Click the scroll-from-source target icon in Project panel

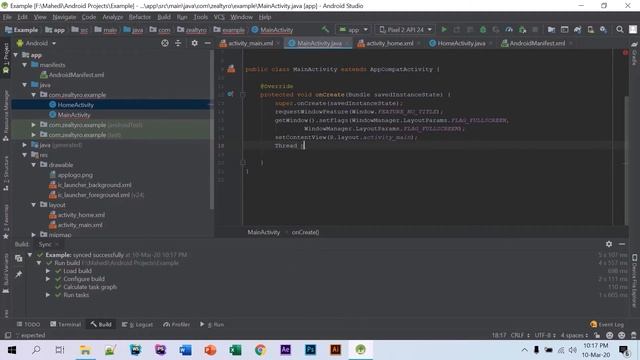click(x=164, y=43)
